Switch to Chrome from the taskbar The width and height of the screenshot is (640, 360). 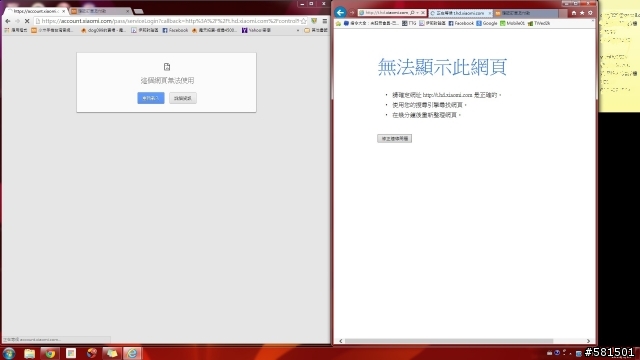[50, 353]
